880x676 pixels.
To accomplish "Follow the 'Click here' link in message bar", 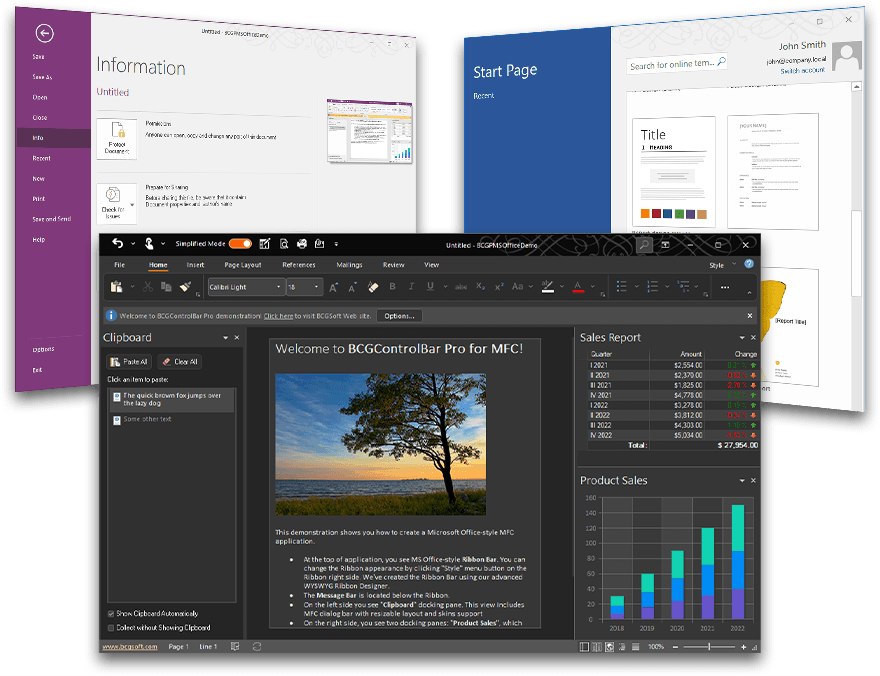I will tap(278, 316).
